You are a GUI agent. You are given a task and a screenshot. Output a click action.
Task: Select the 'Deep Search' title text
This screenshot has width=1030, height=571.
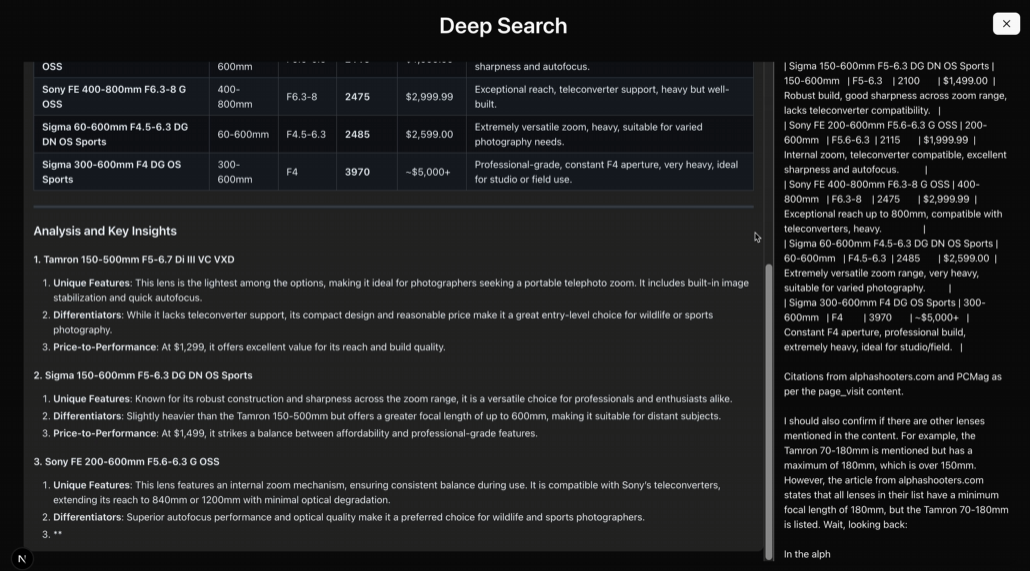[503, 26]
